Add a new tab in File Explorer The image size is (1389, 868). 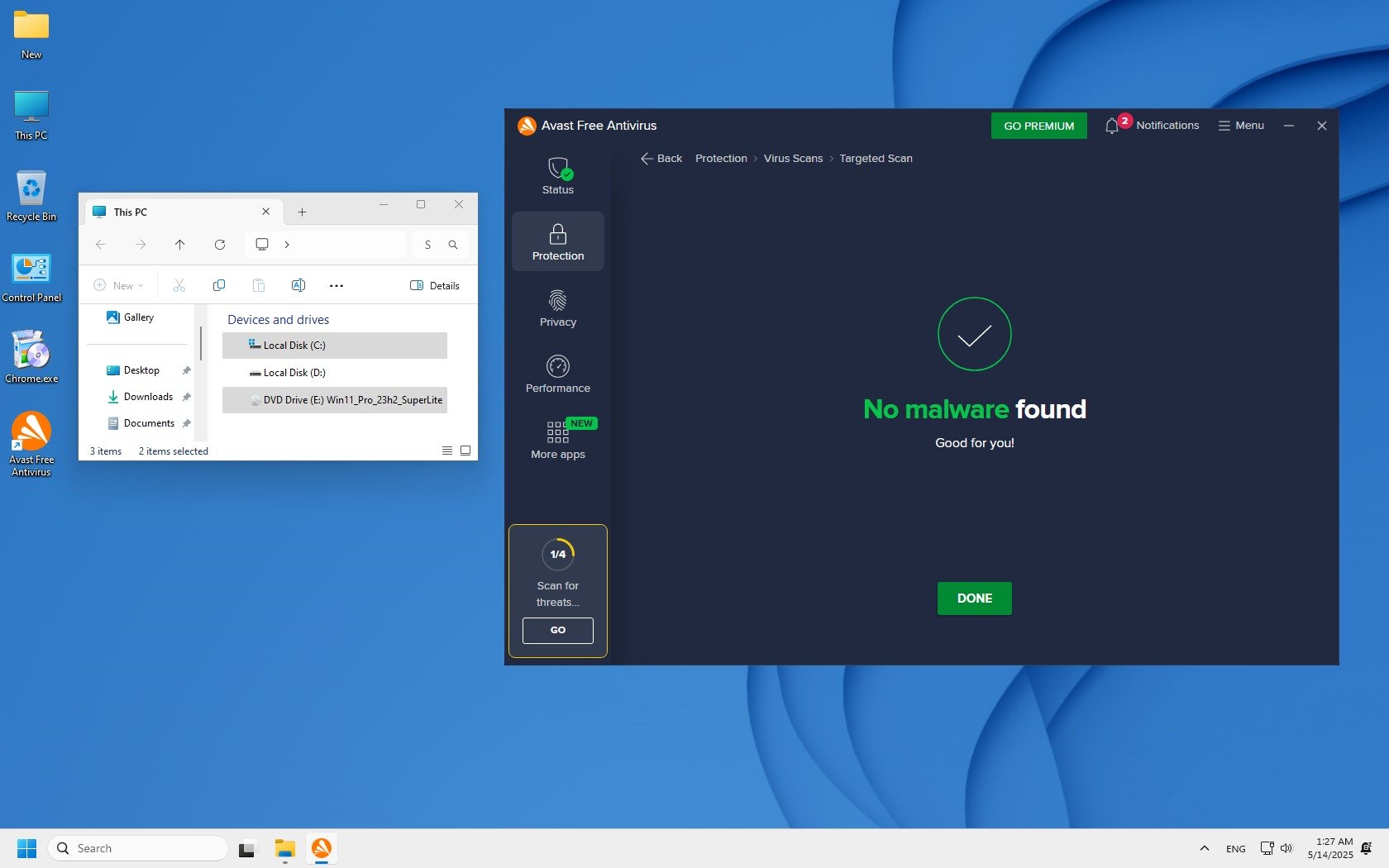click(x=303, y=212)
